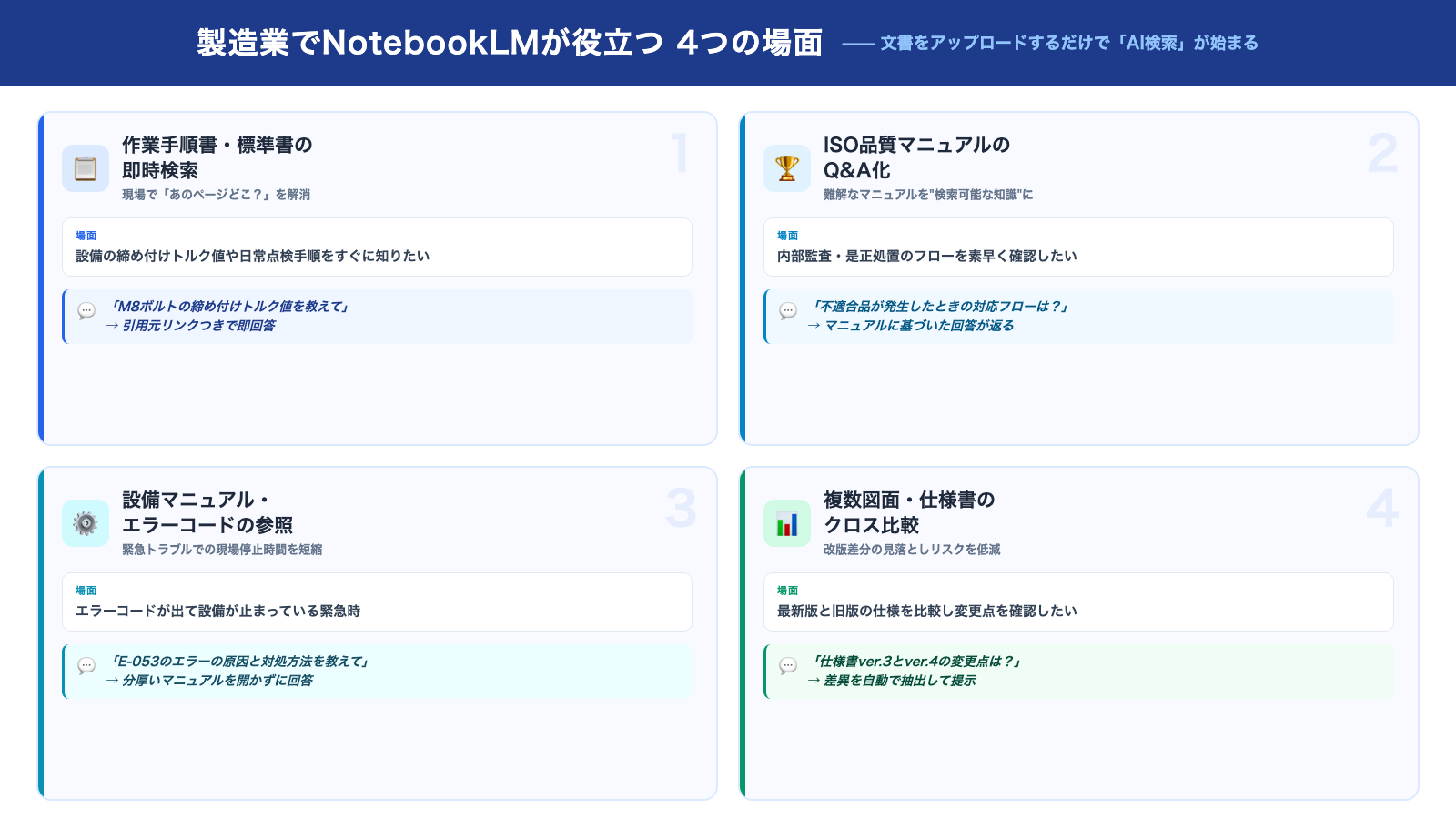The height and width of the screenshot is (819, 1456).
Task: Click the quote 「M8ボルトの締め付けトルク値を教えて」
Action: [228, 307]
